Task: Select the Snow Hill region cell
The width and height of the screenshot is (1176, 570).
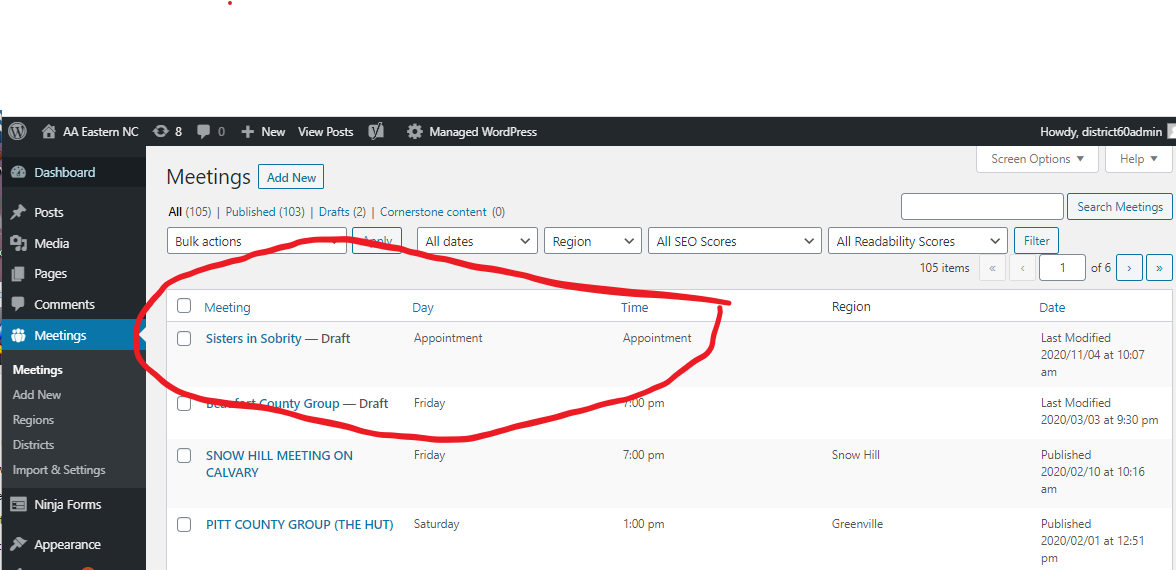Action: coord(856,455)
